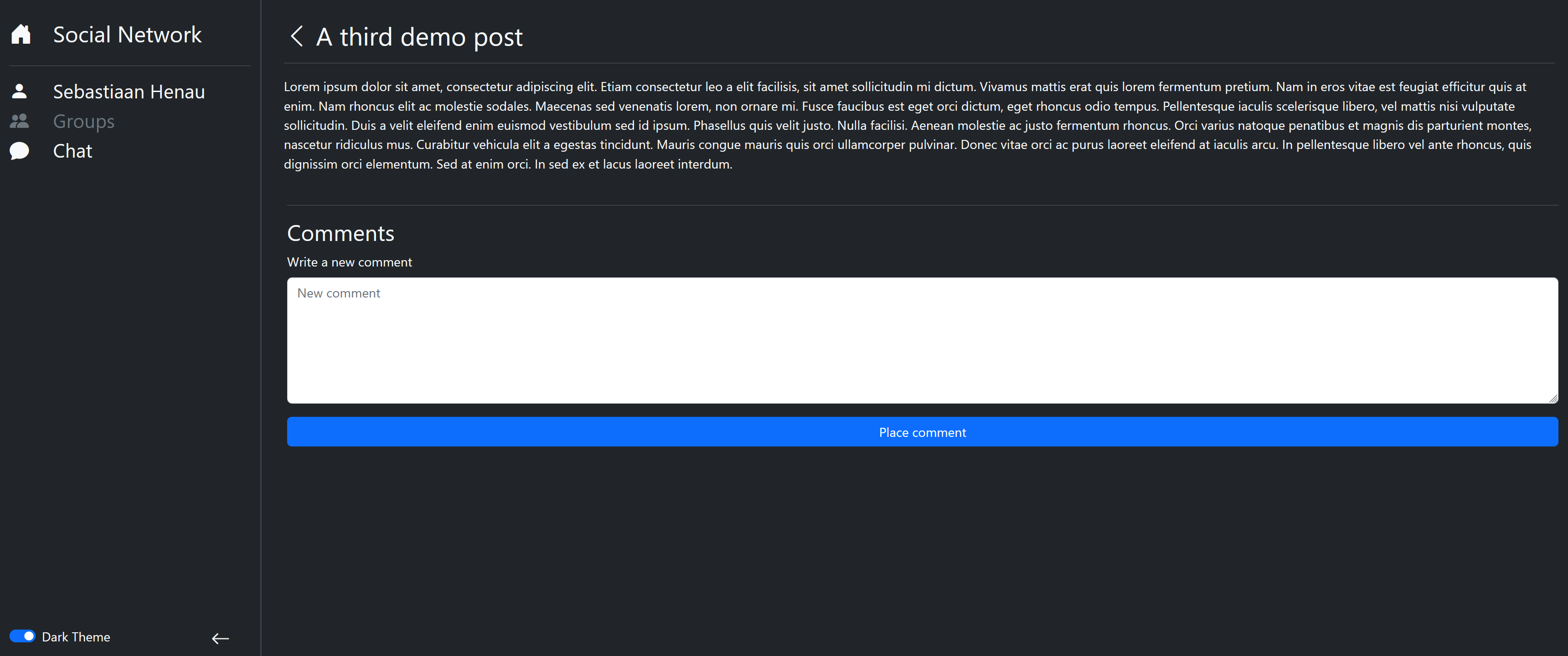
Task: Click the divider line above Comments
Action: (922, 205)
